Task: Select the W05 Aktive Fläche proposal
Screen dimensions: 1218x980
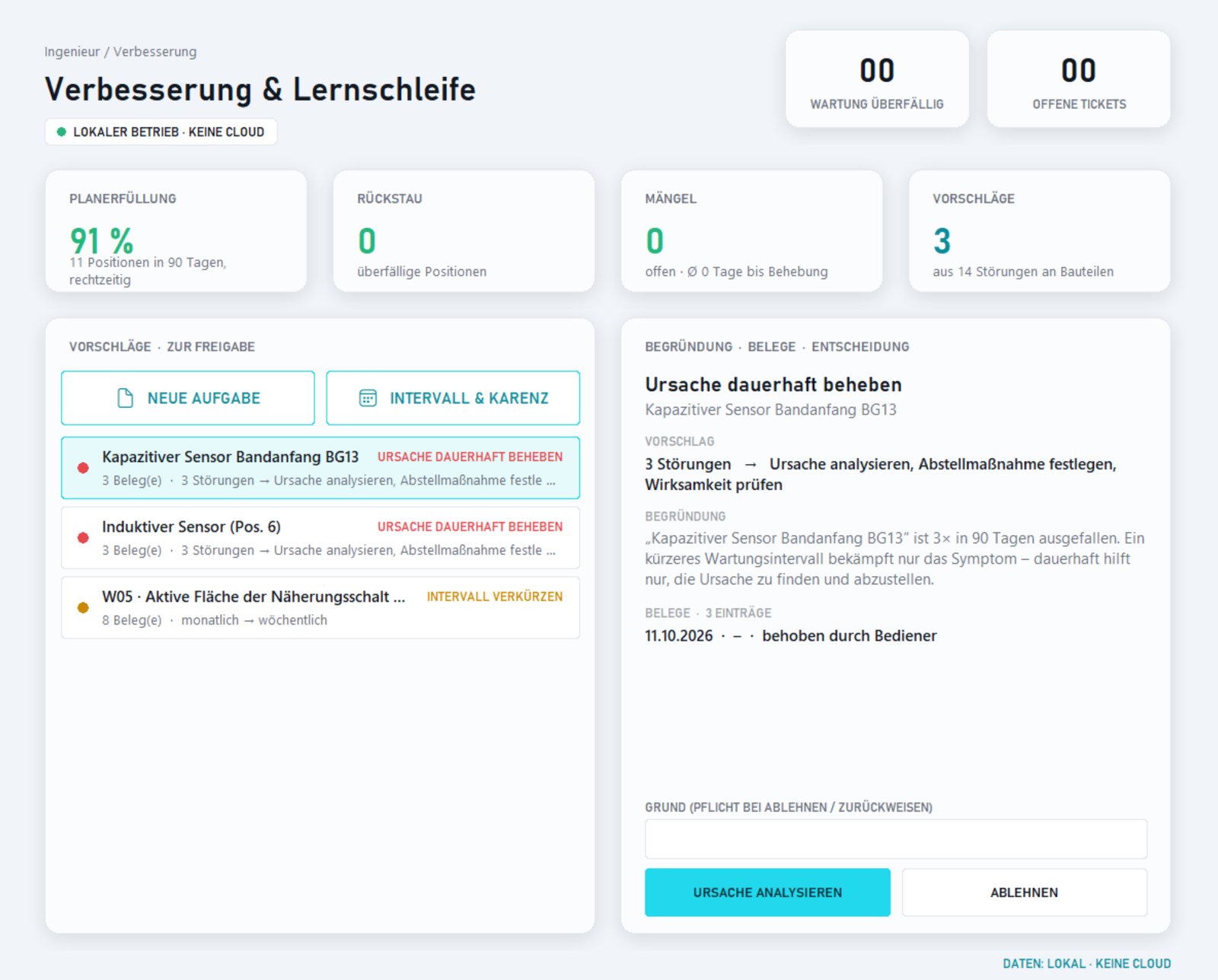Action: 320,608
